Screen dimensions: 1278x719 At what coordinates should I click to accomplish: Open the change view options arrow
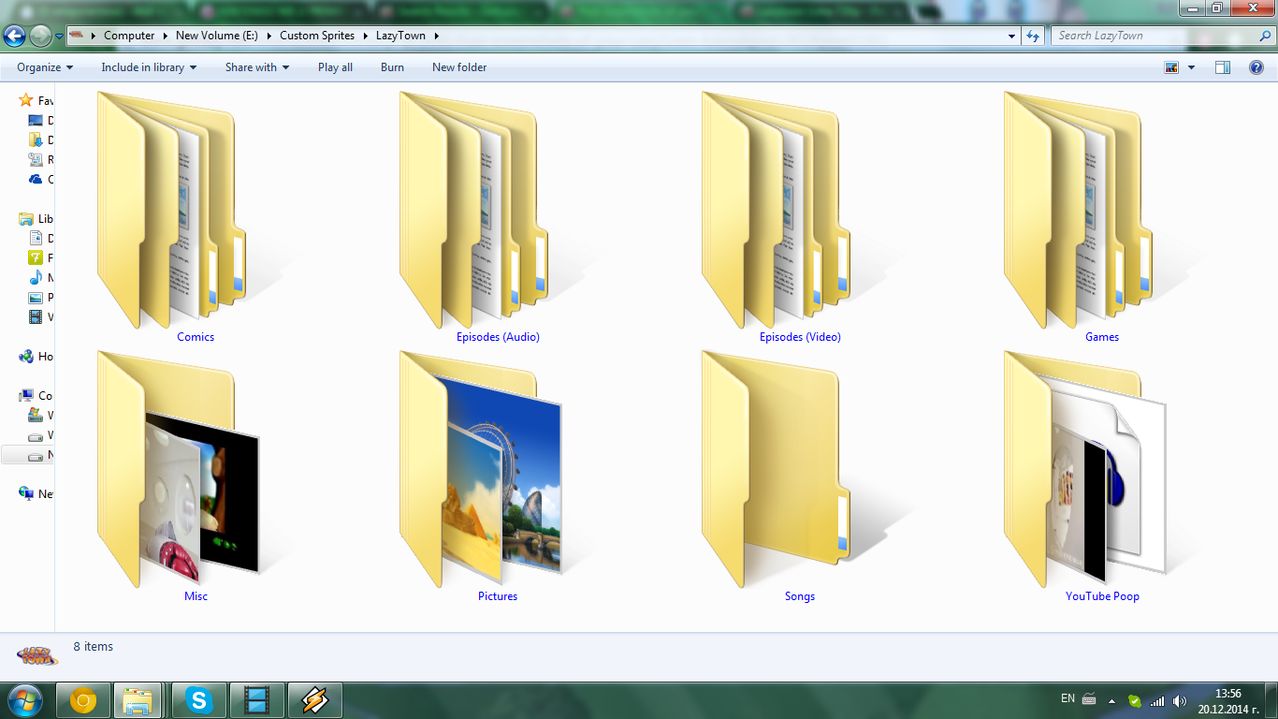(x=1191, y=67)
